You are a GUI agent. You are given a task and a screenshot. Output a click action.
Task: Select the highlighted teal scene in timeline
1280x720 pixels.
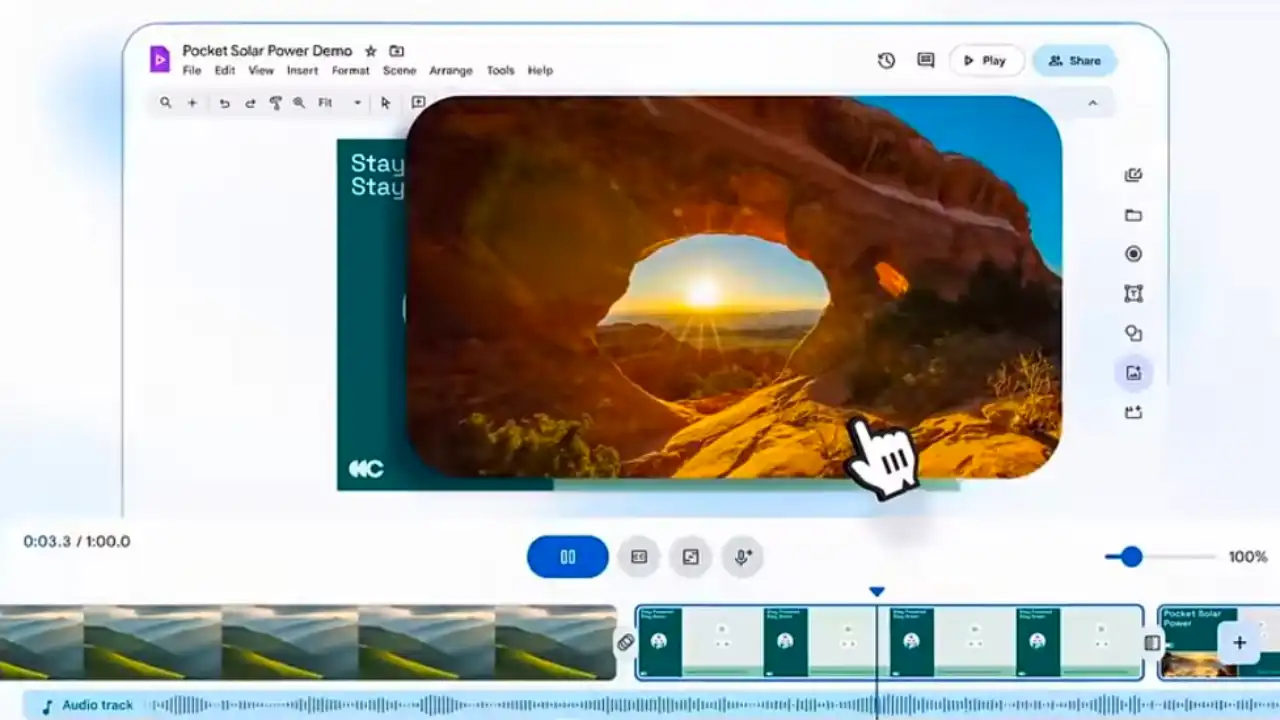pos(890,642)
